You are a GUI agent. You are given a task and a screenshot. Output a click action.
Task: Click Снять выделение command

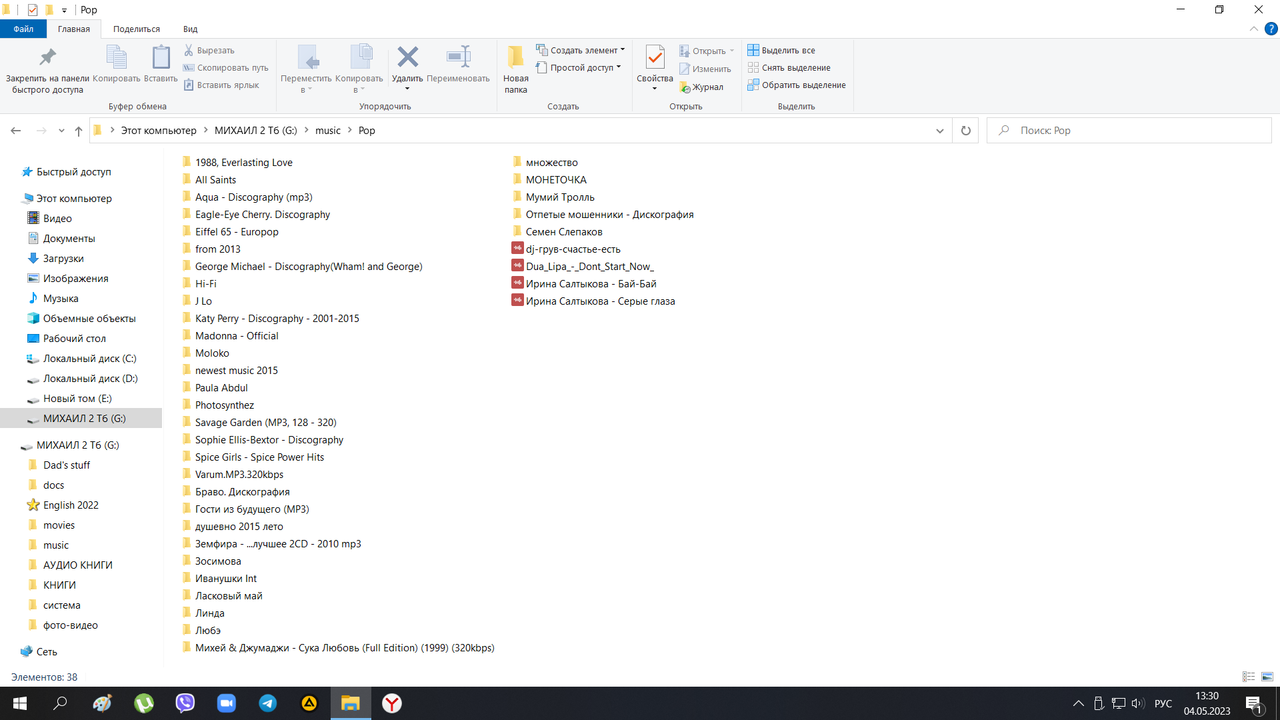(788, 68)
